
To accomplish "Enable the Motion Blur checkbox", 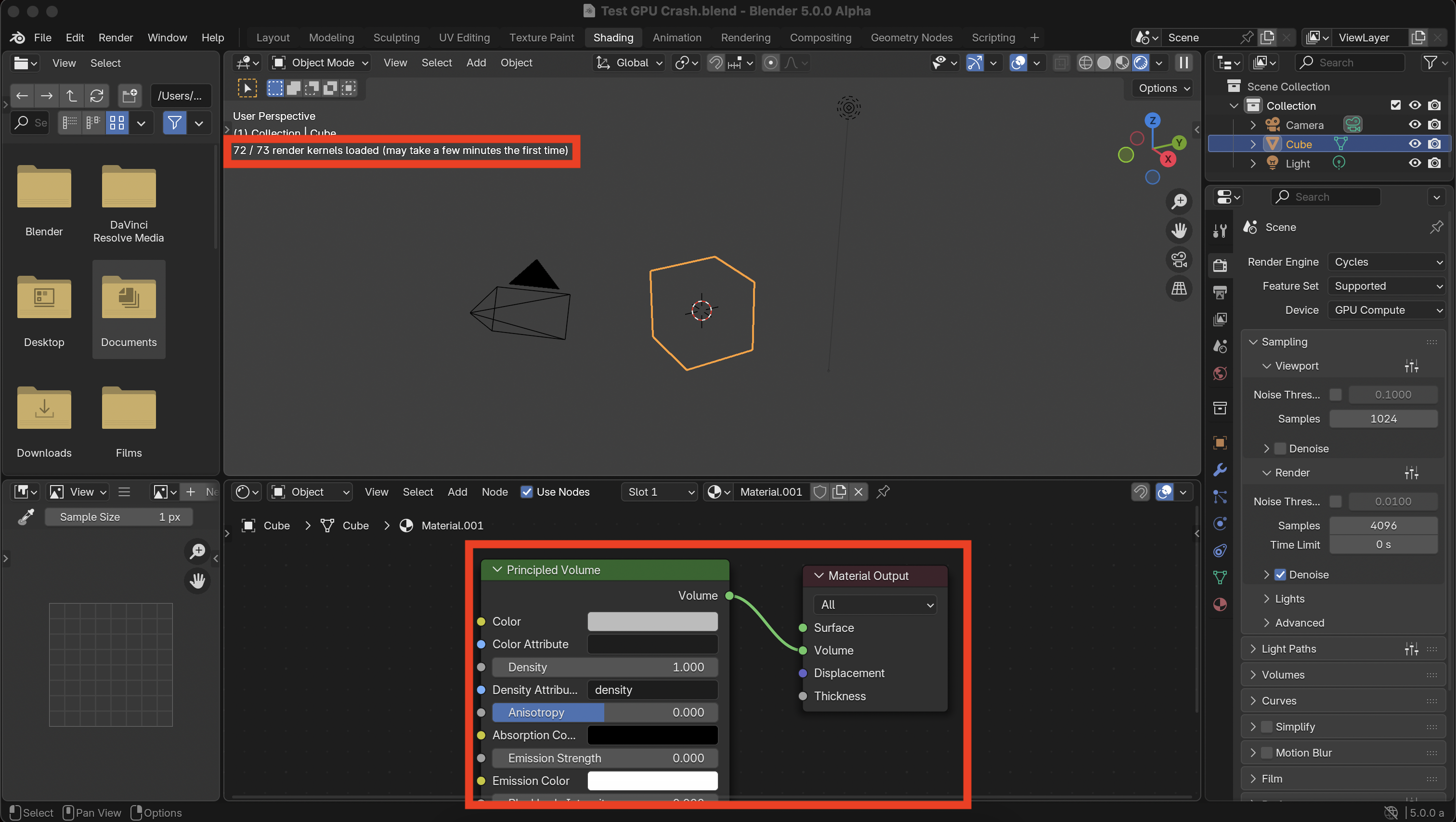I will [x=1267, y=753].
